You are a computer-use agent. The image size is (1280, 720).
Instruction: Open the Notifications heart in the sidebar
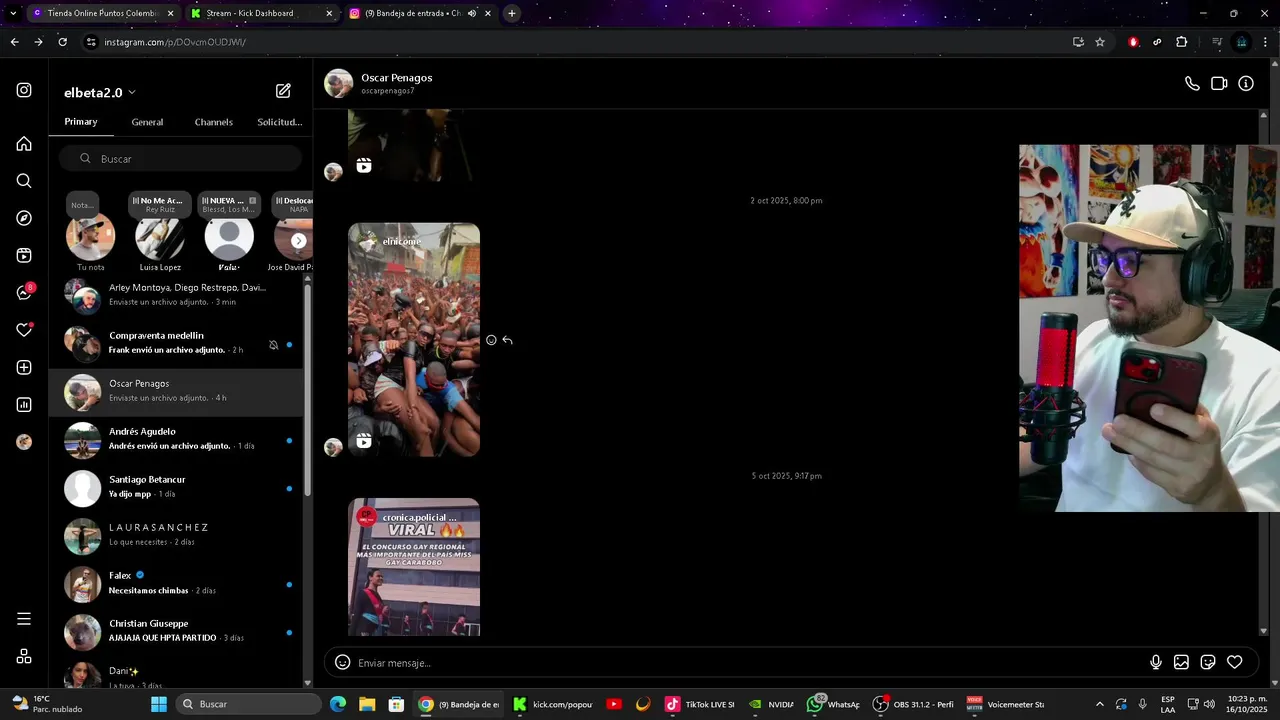(x=24, y=330)
